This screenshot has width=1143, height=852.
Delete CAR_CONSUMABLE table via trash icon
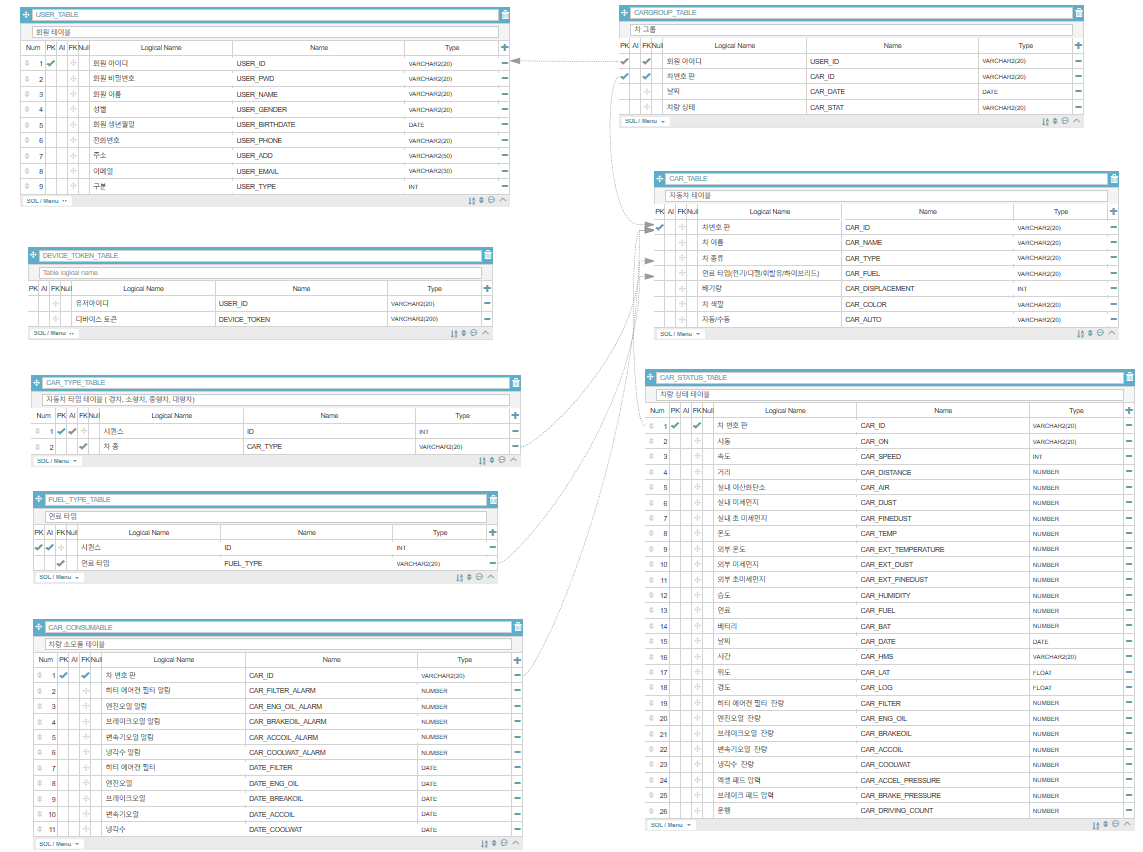(518, 627)
